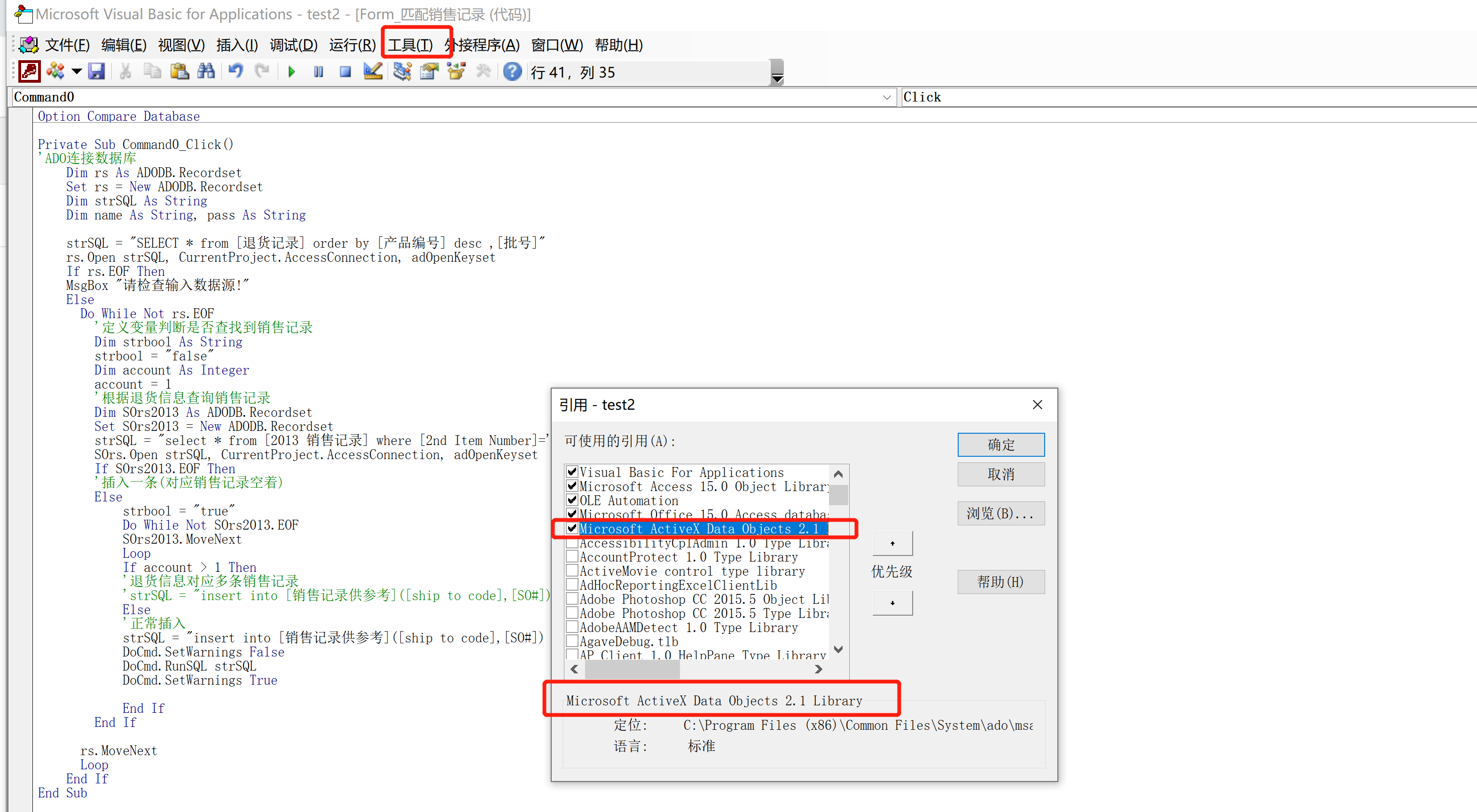Screen dimensions: 1477x812
Task: Click the Paste toolbar icon
Action: click(x=180, y=71)
